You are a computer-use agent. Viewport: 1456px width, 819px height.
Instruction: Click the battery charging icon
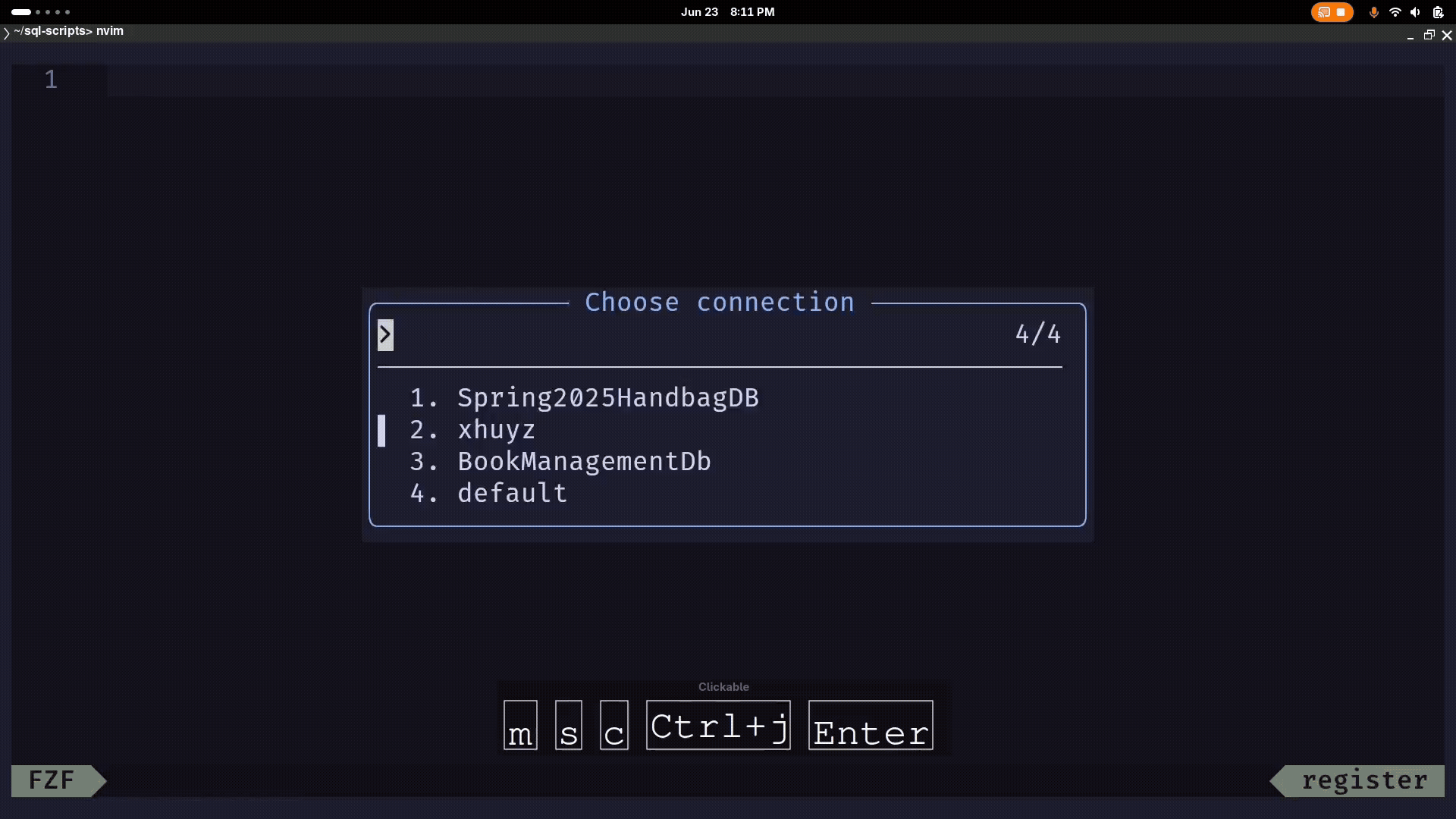pyautogui.click(x=1438, y=12)
